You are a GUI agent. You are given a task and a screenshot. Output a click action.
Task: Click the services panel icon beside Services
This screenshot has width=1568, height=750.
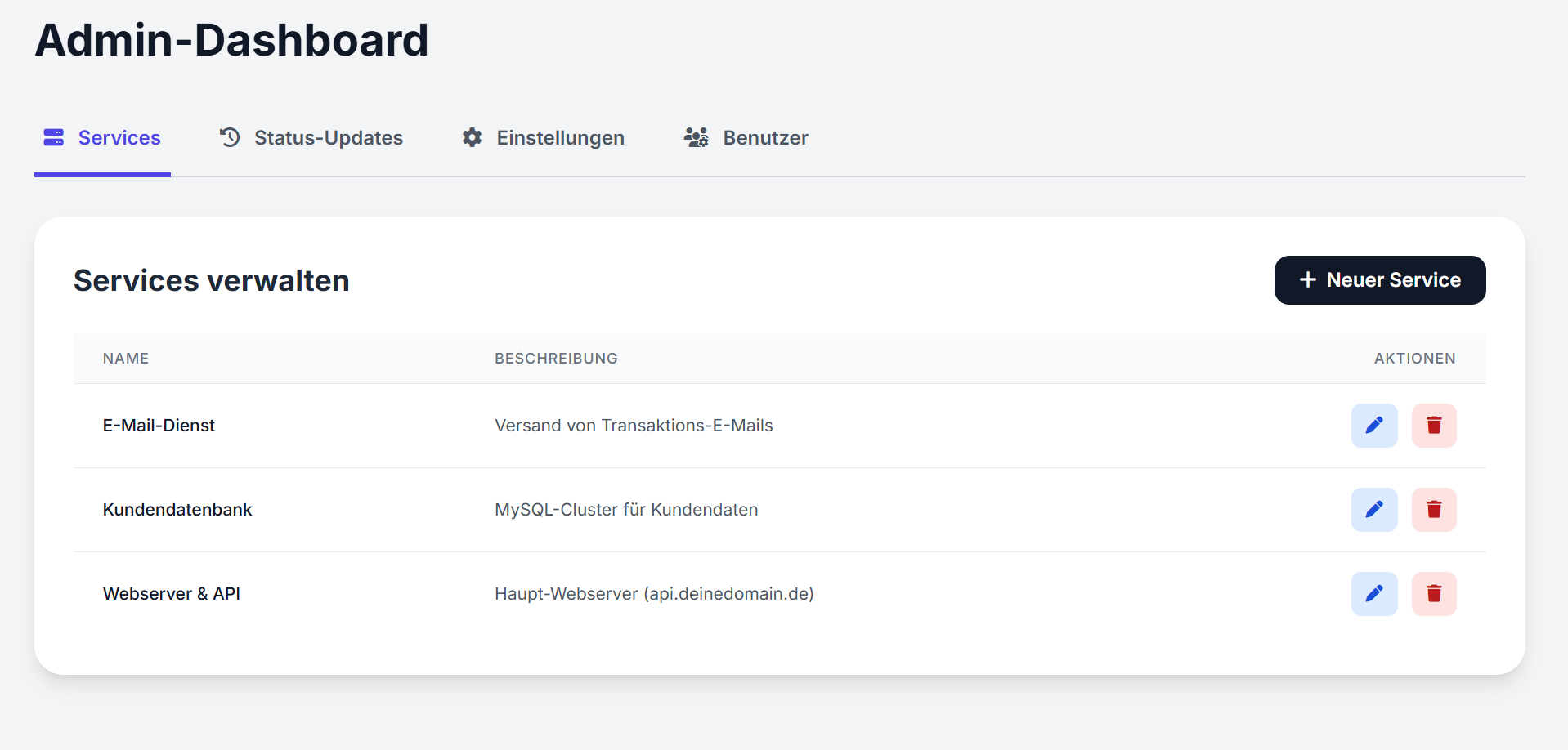53,137
